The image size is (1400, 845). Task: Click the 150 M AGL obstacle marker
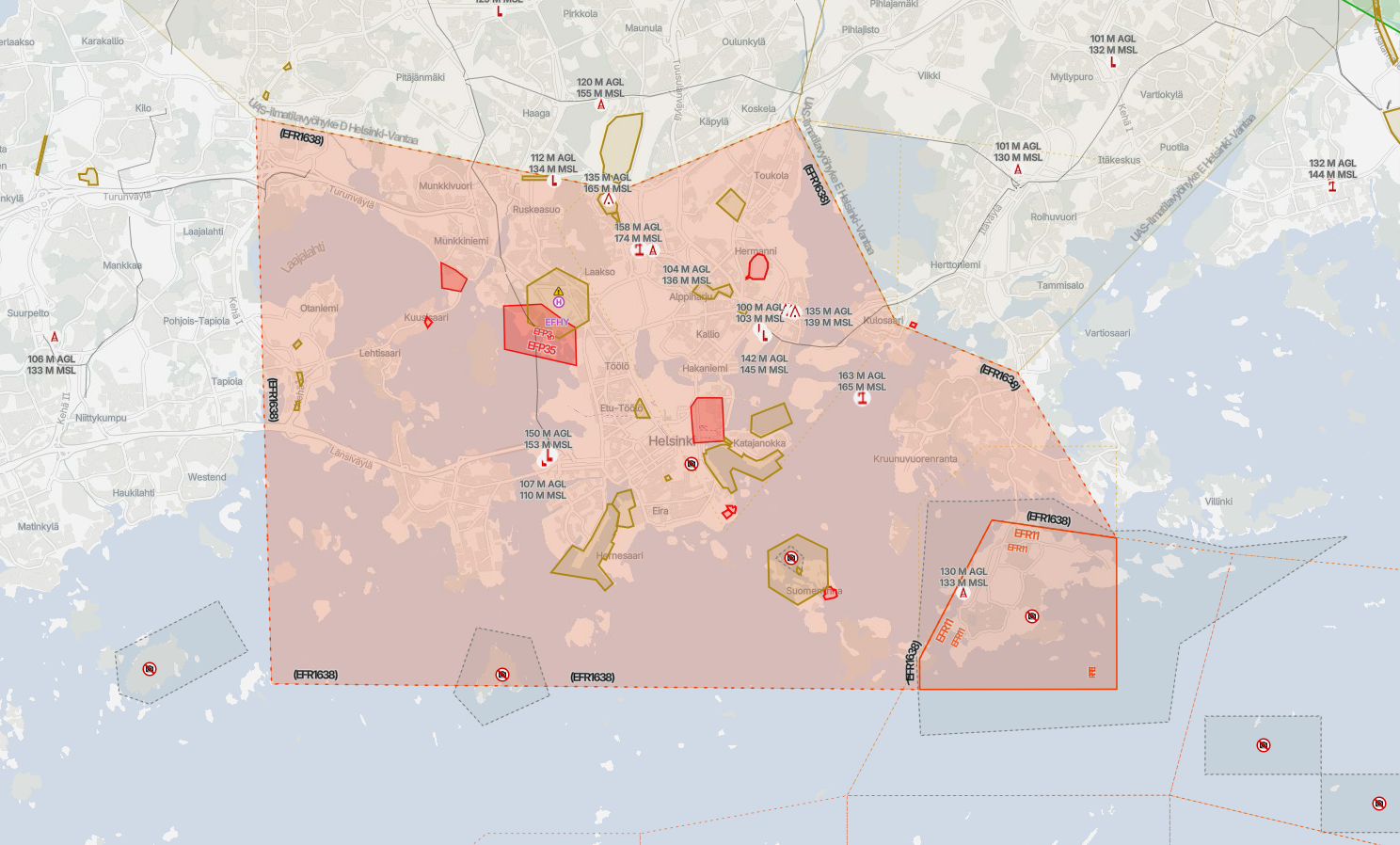548,458
